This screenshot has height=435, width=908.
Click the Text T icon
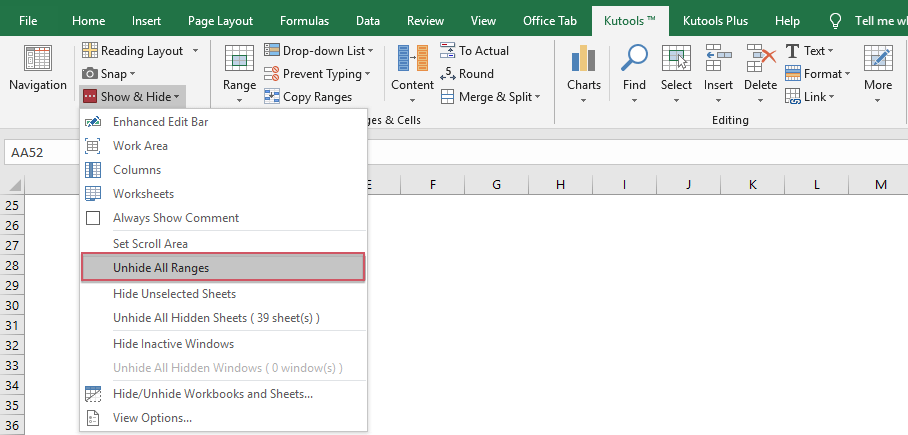(x=792, y=51)
